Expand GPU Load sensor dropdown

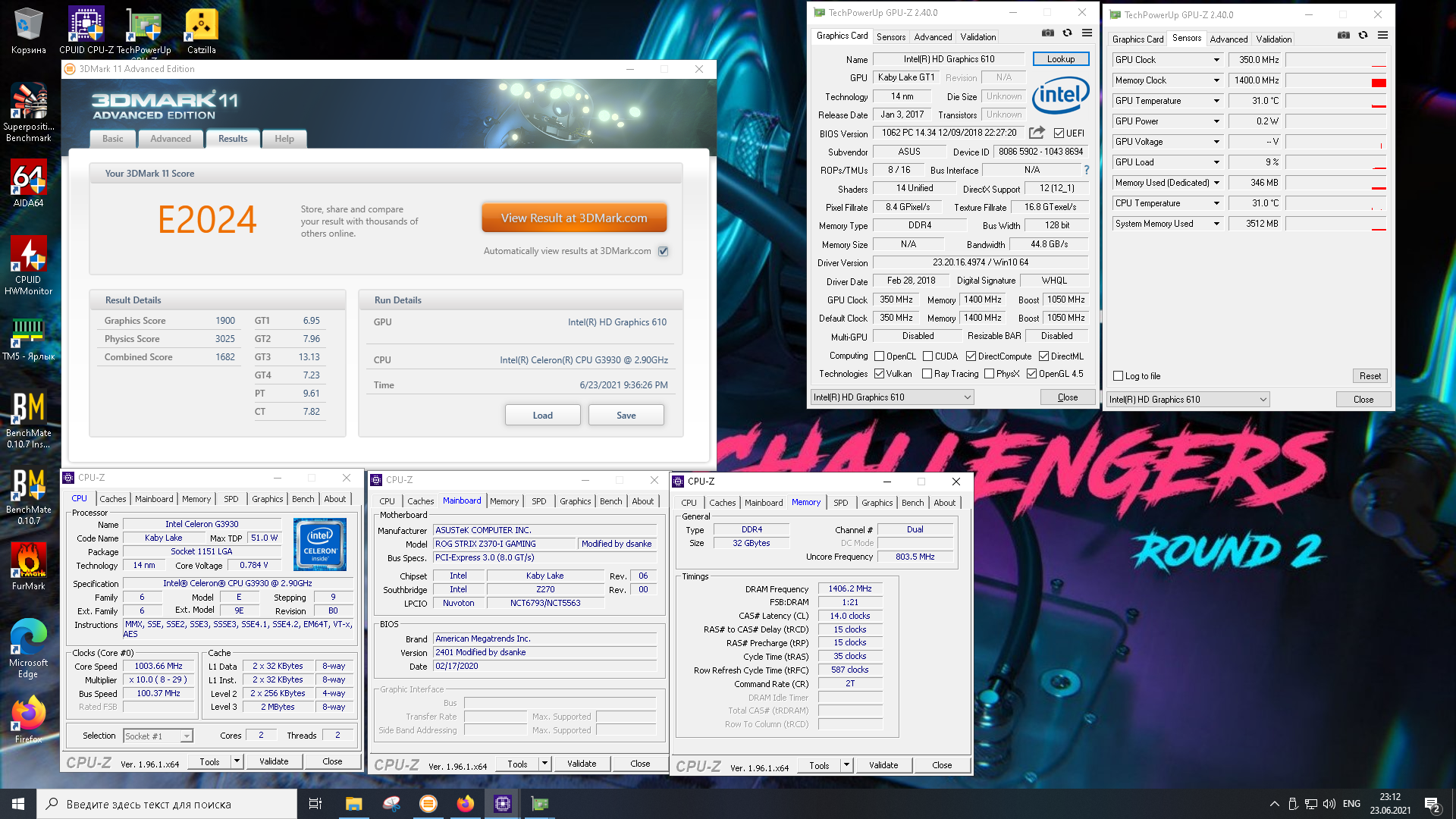tap(1216, 162)
